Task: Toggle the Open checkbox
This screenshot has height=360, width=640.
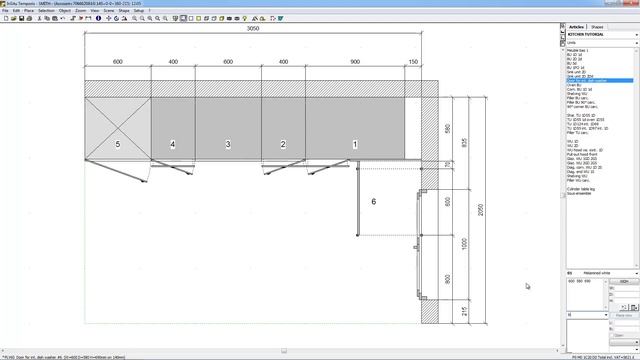Action: pyautogui.click(x=611, y=335)
